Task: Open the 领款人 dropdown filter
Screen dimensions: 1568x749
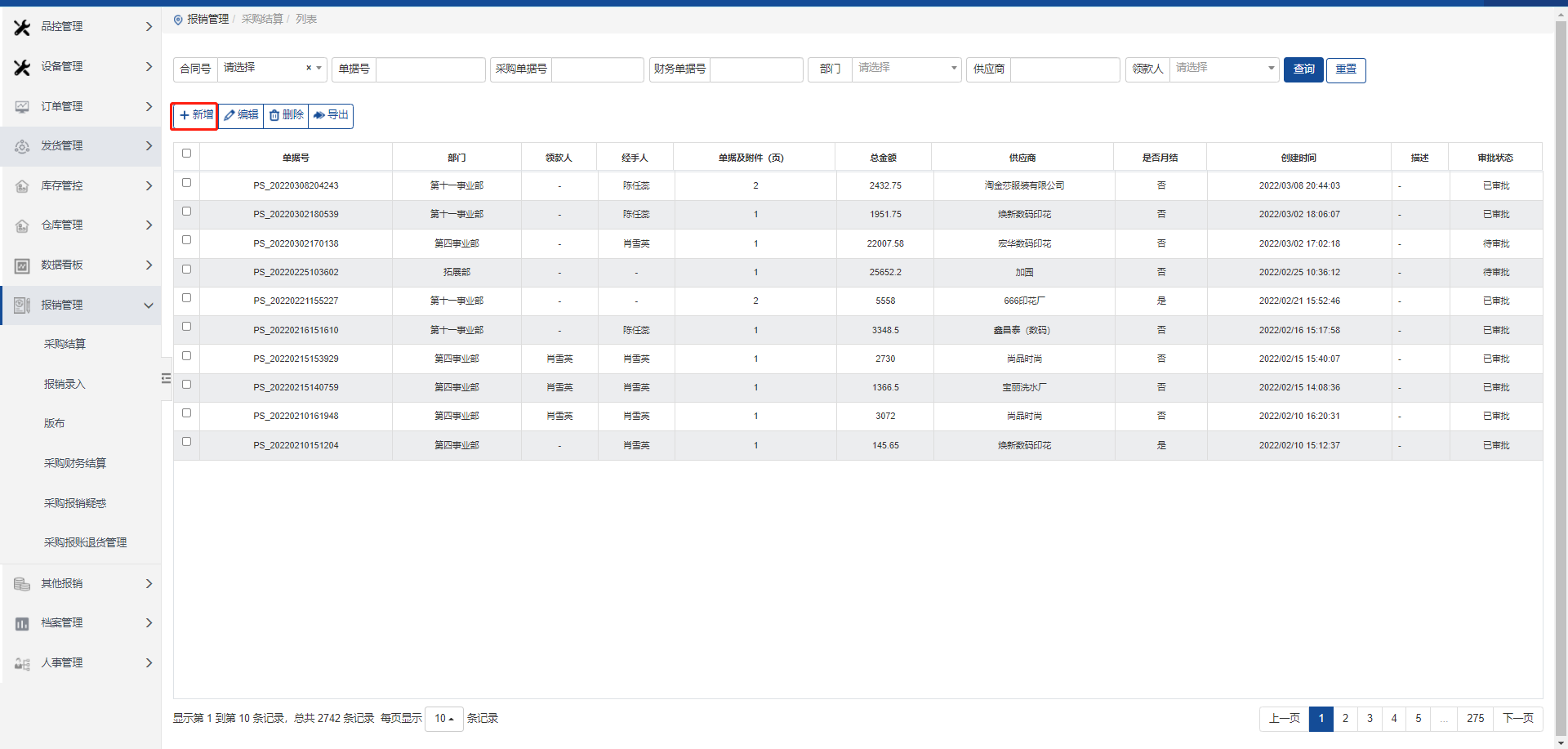Action: [x=1223, y=69]
